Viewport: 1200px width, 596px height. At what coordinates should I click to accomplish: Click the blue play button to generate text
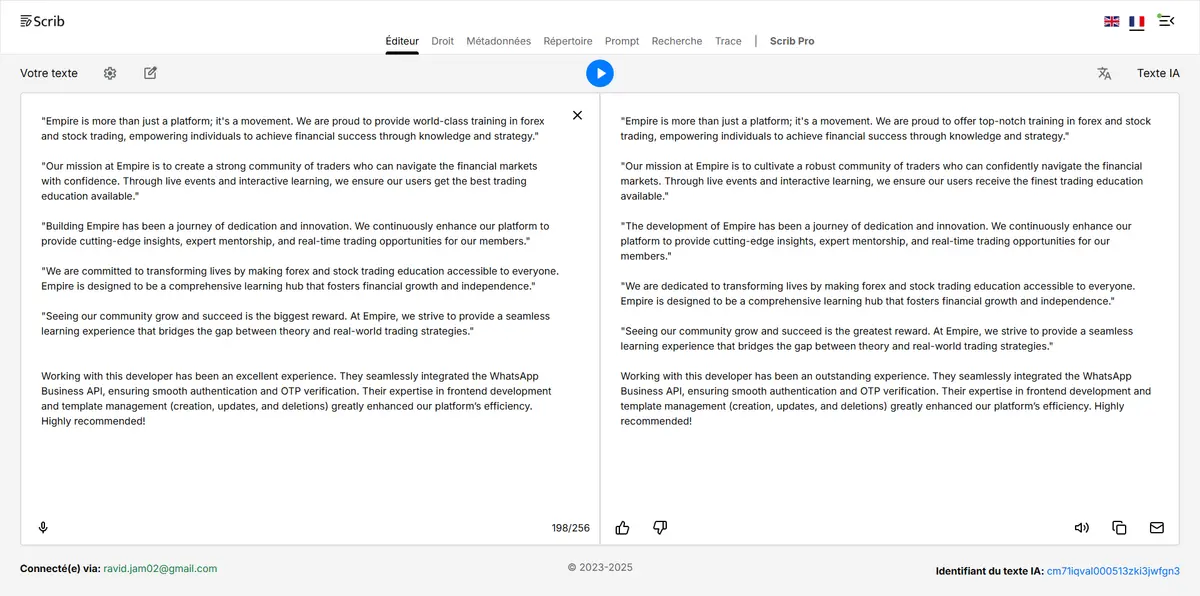pos(600,73)
